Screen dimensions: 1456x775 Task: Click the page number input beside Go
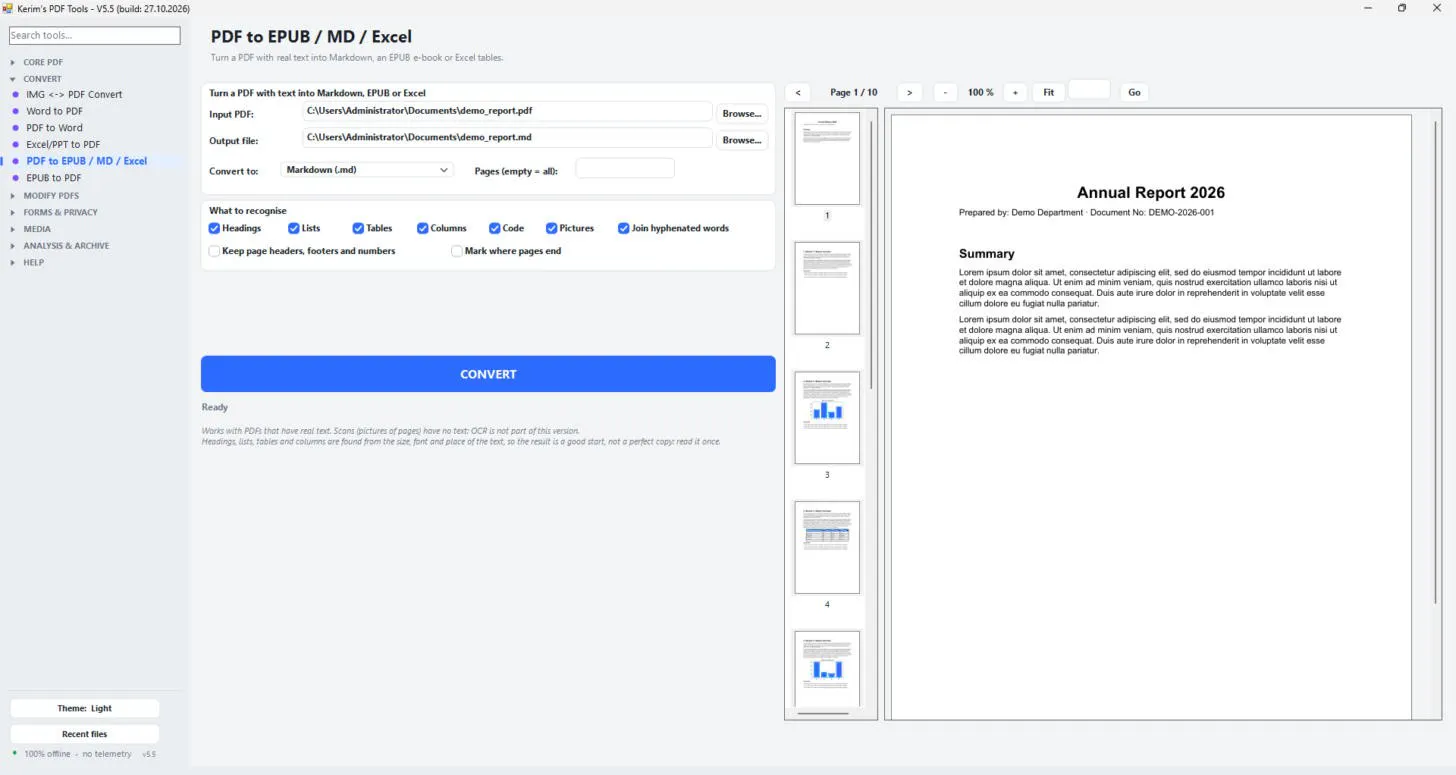(x=1089, y=90)
